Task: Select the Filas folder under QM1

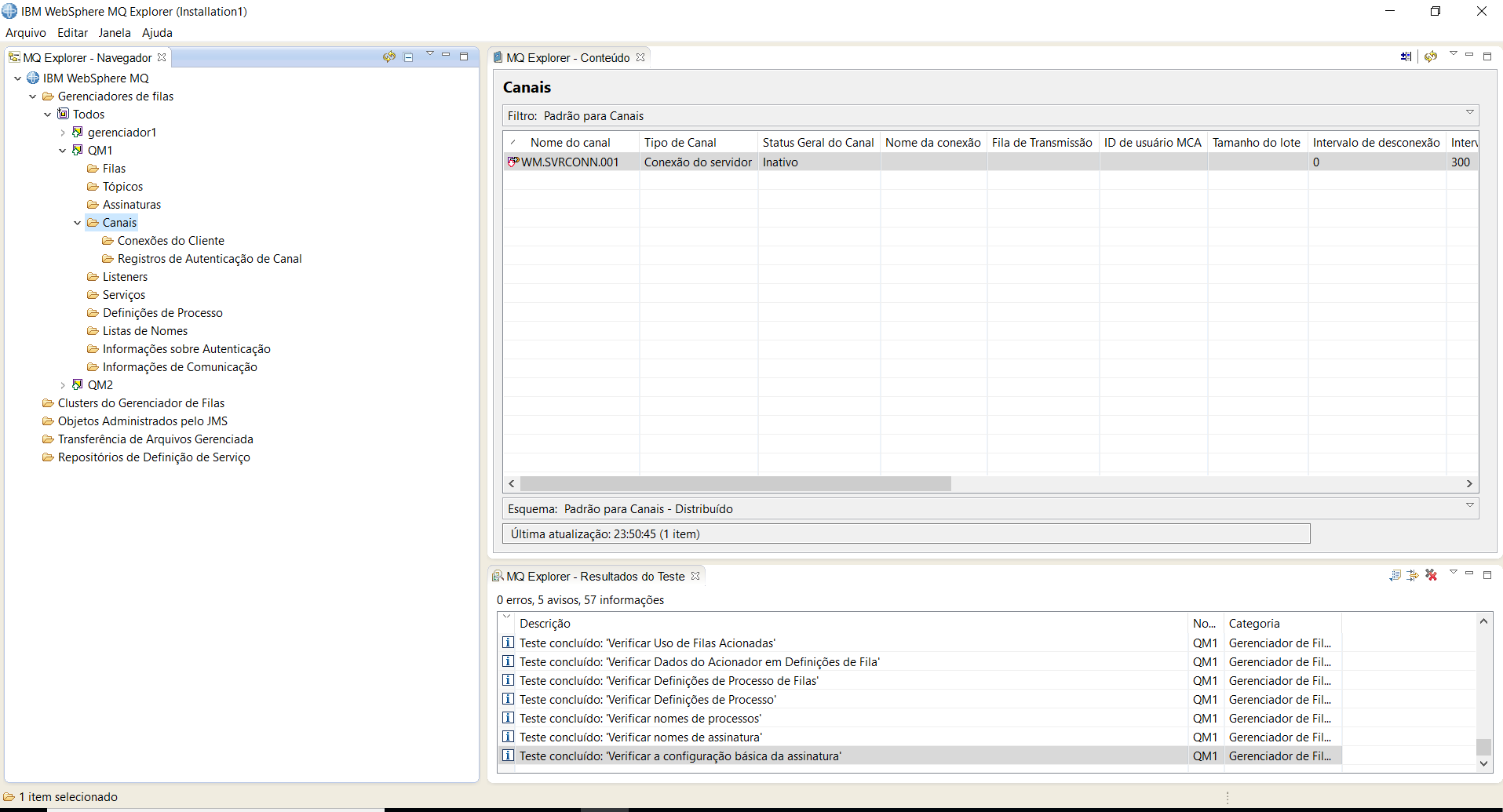Action: [x=114, y=169]
